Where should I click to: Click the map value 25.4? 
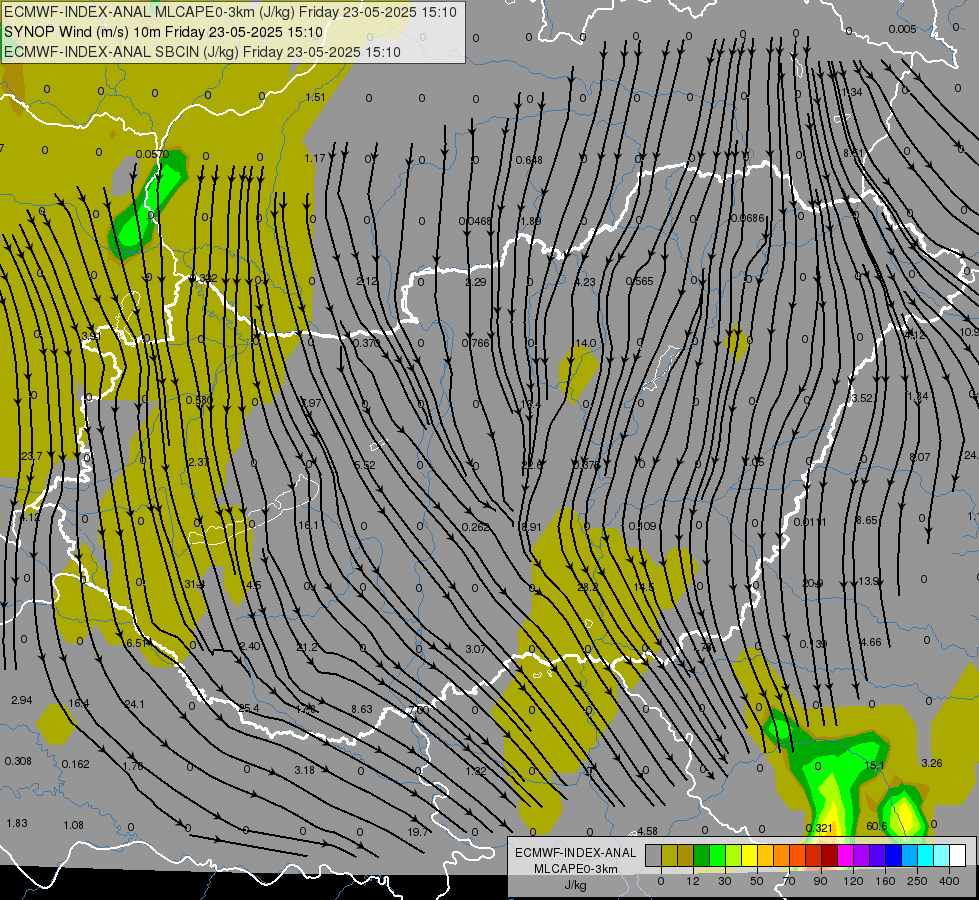(x=248, y=708)
